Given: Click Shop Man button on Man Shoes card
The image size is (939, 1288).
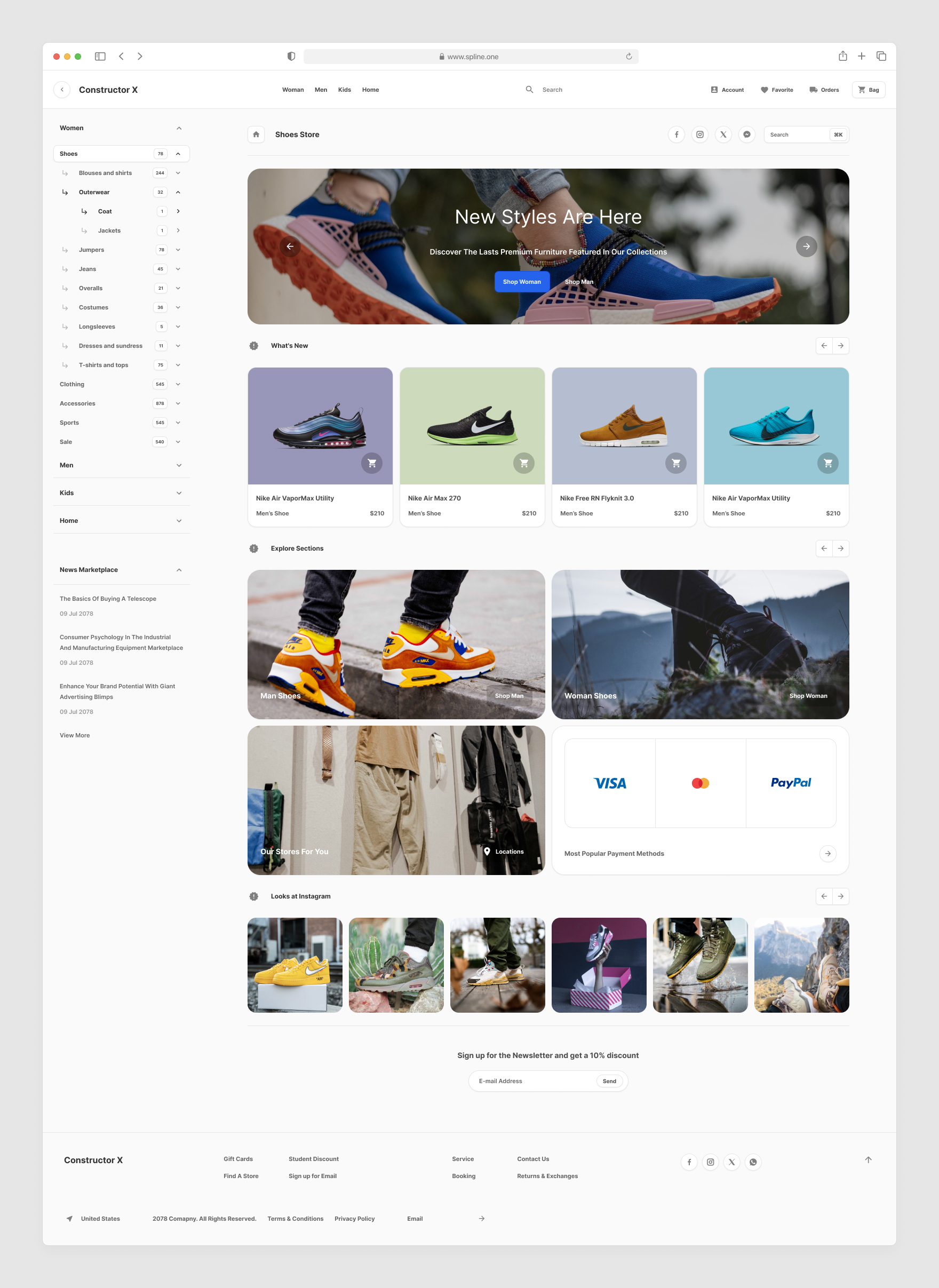Looking at the screenshot, I should [x=510, y=696].
